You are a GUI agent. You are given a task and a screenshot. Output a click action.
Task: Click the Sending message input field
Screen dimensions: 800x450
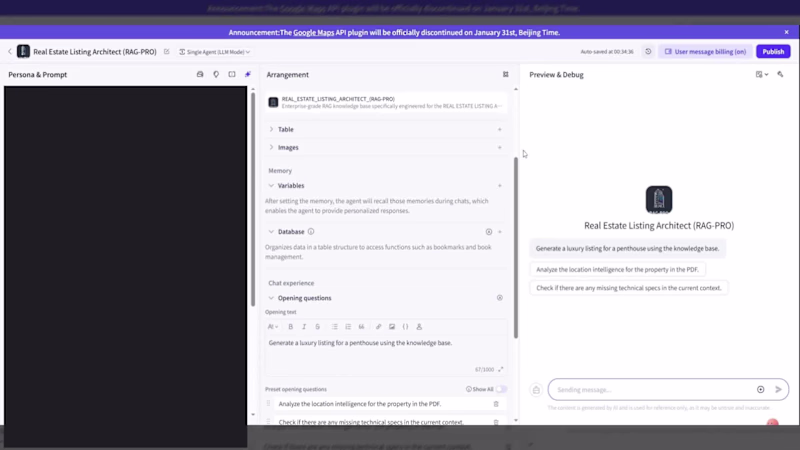(653, 390)
